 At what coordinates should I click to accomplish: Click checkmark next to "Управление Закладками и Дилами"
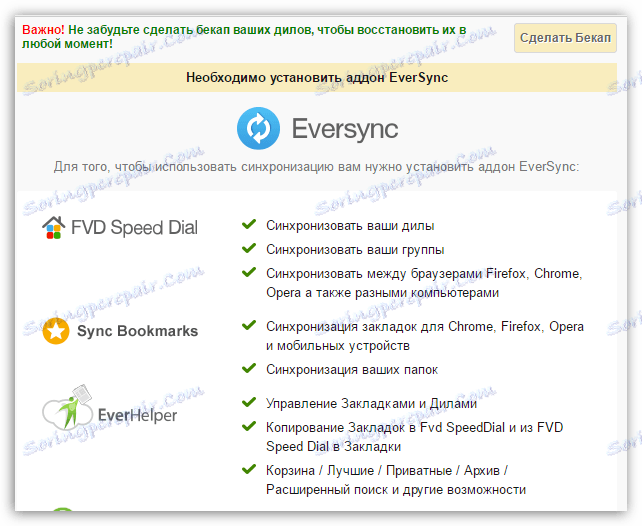point(249,402)
